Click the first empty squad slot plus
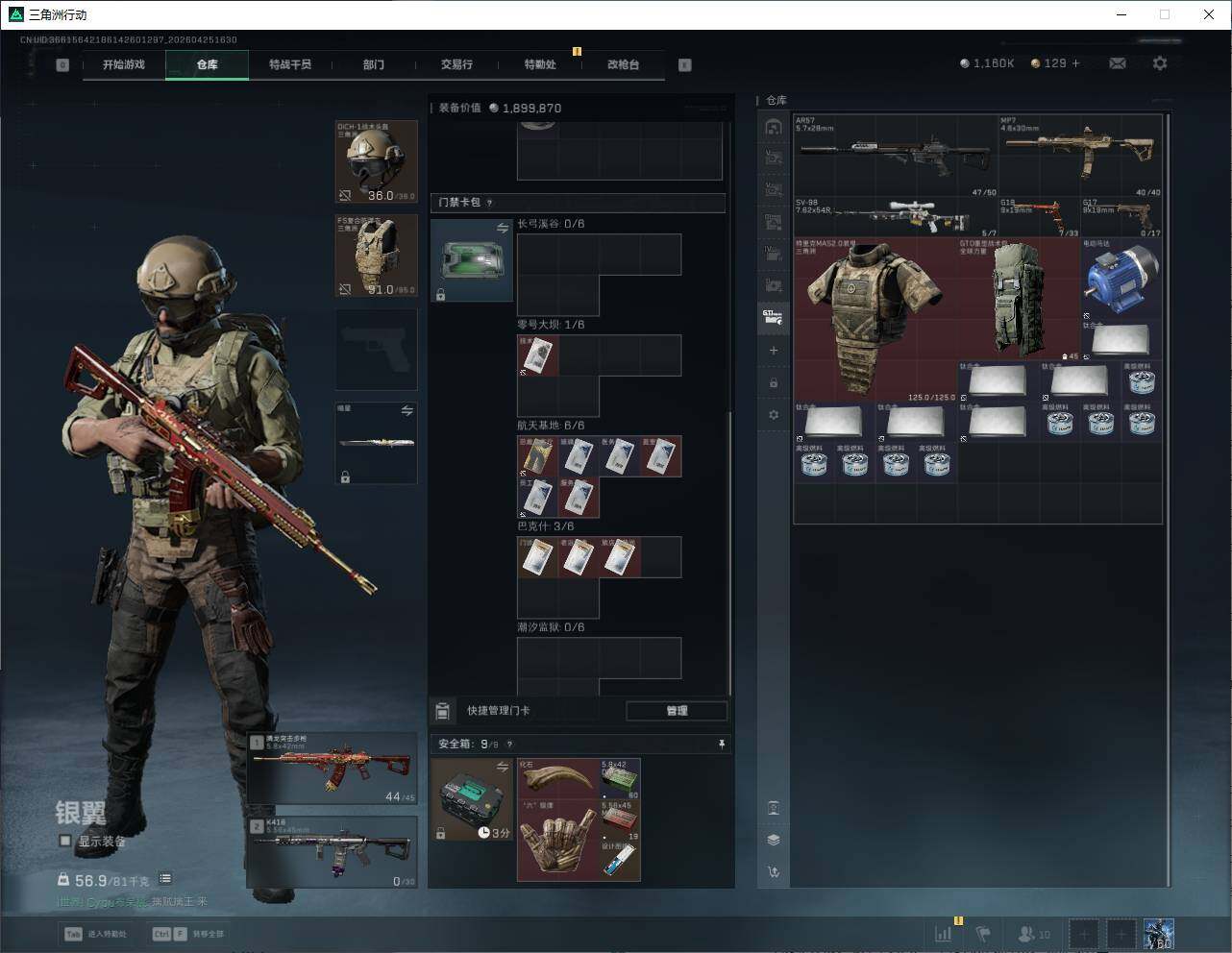The height and width of the screenshot is (953, 1232). pyautogui.click(x=1083, y=934)
